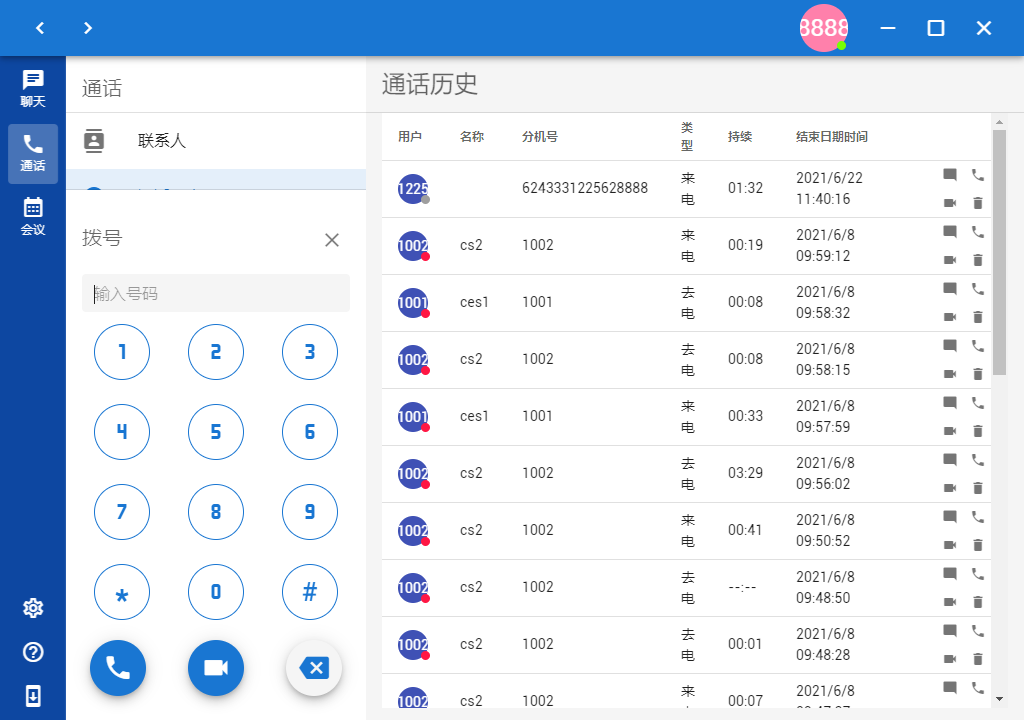The image size is (1024, 720).
Task: Dial the digit 5 on the keypad
Action: [x=216, y=432]
